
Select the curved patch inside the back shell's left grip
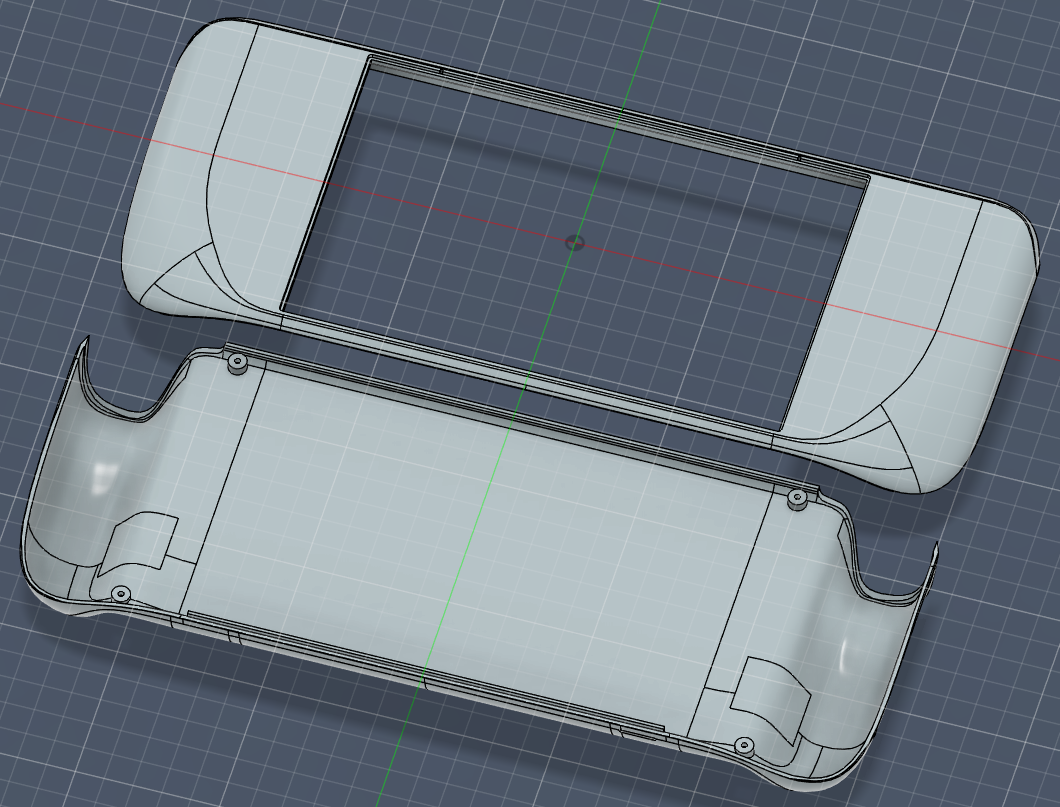pyautogui.click(x=139, y=545)
